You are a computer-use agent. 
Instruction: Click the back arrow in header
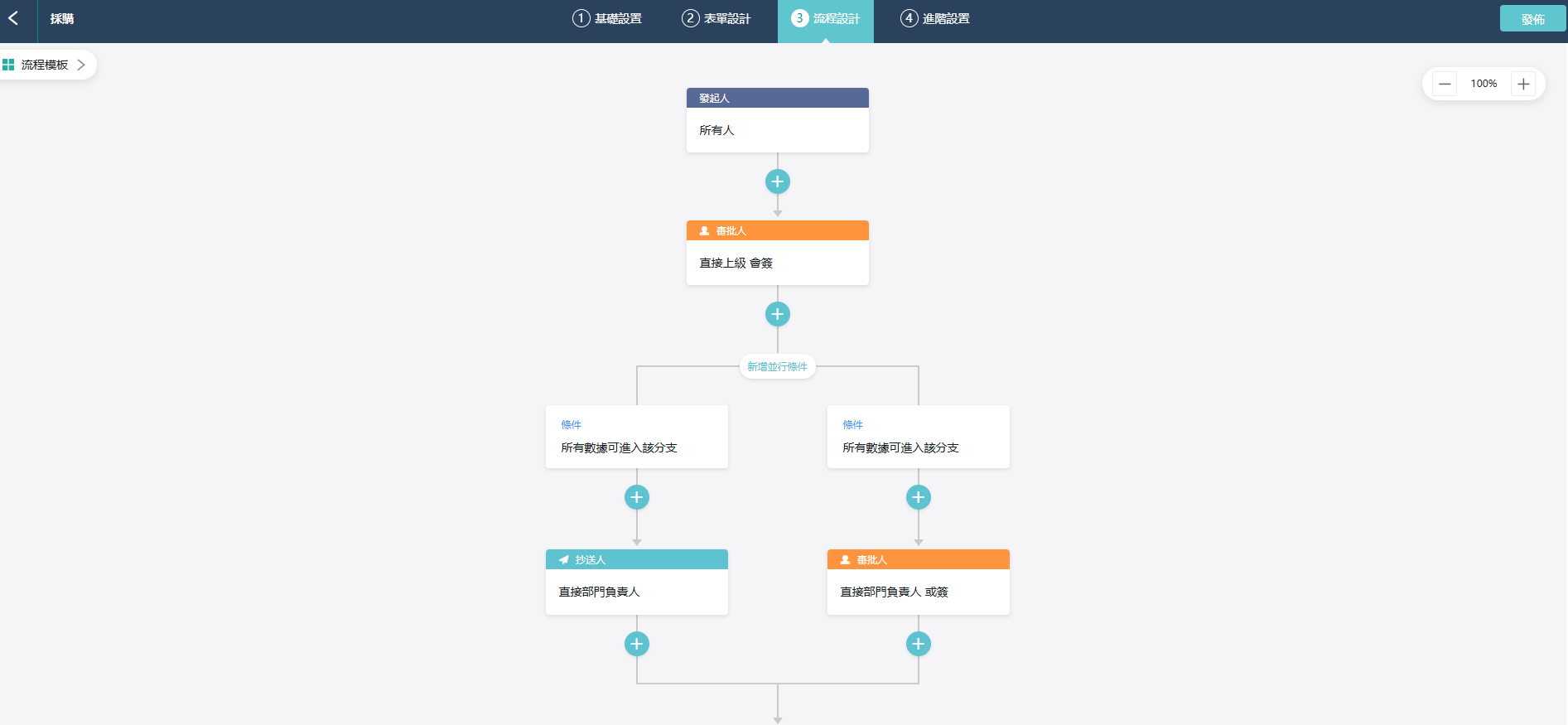14,18
